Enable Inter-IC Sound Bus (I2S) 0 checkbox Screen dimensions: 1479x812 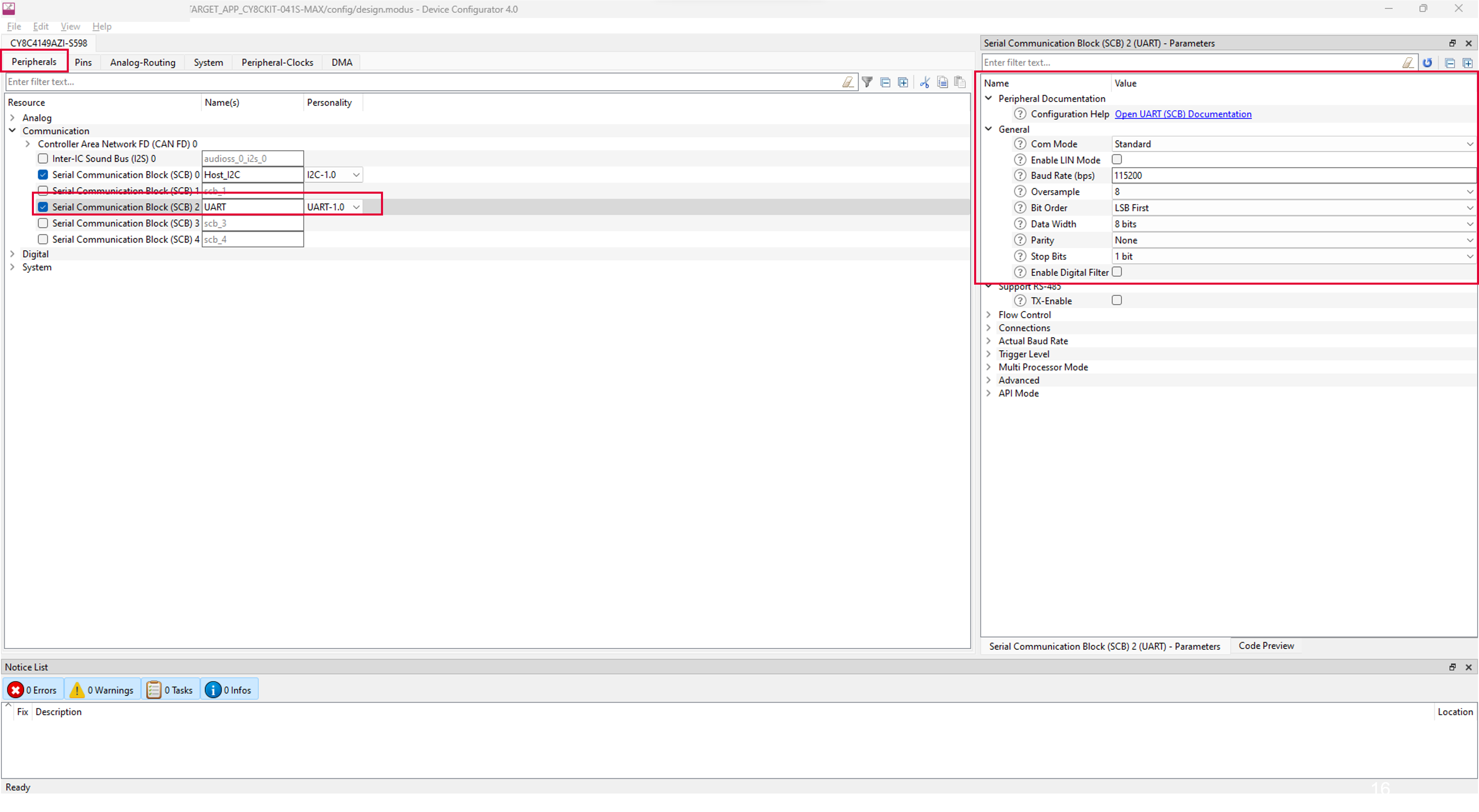43,158
